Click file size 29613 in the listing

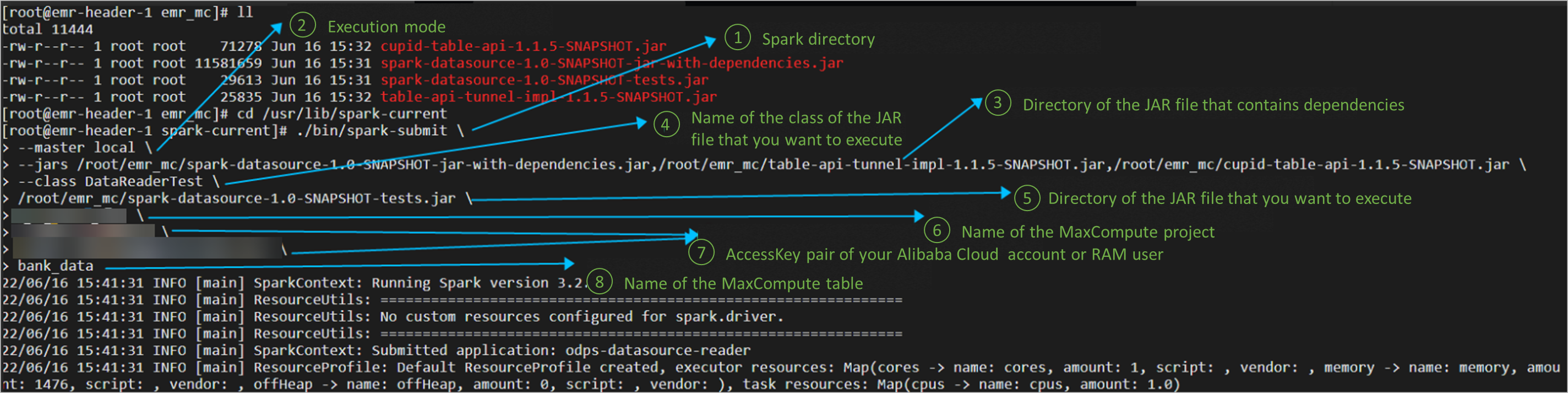[241, 80]
